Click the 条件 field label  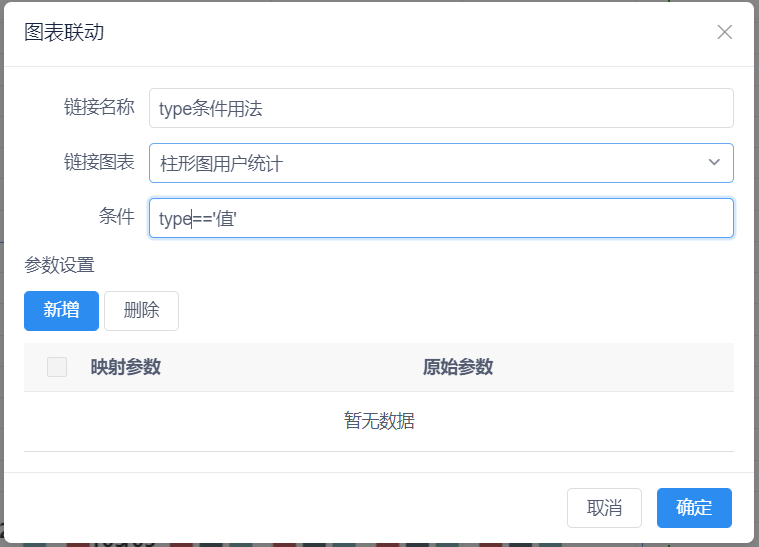117,216
